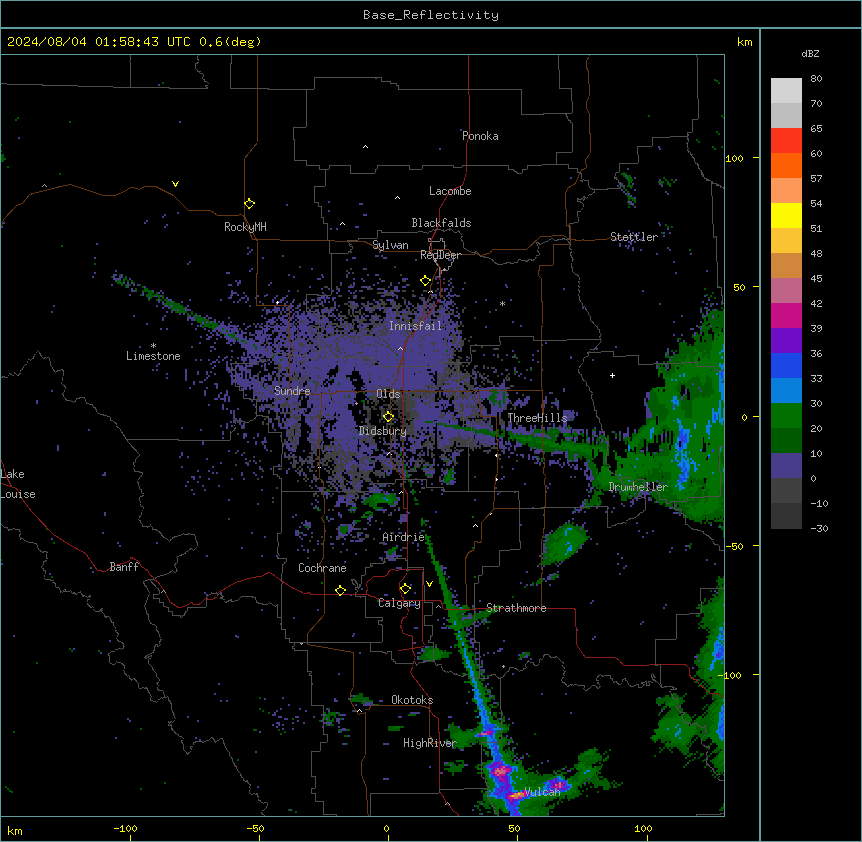Click the Didsbury city label
The width and height of the screenshot is (862, 842).
click(383, 431)
